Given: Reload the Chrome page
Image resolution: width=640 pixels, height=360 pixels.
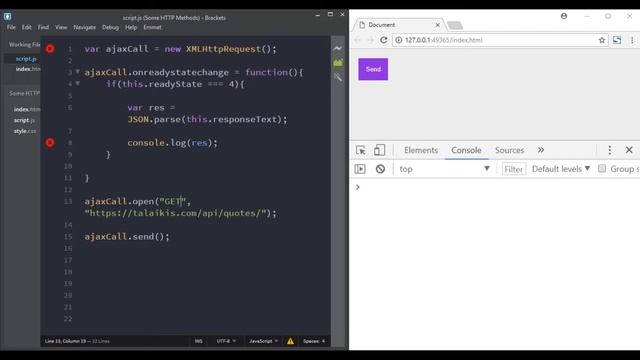Looking at the screenshot, I should [x=384, y=40].
